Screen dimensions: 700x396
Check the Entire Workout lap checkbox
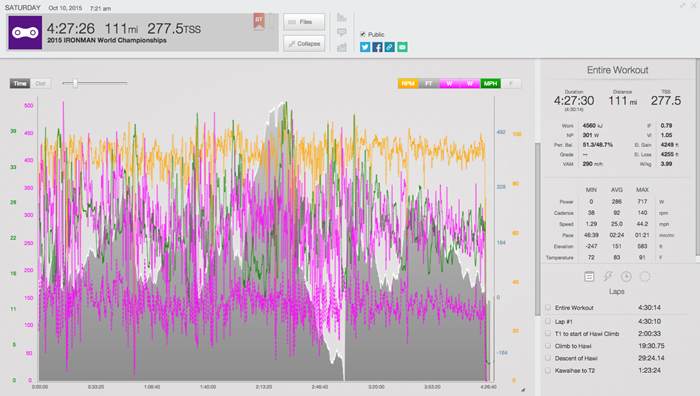point(548,307)
